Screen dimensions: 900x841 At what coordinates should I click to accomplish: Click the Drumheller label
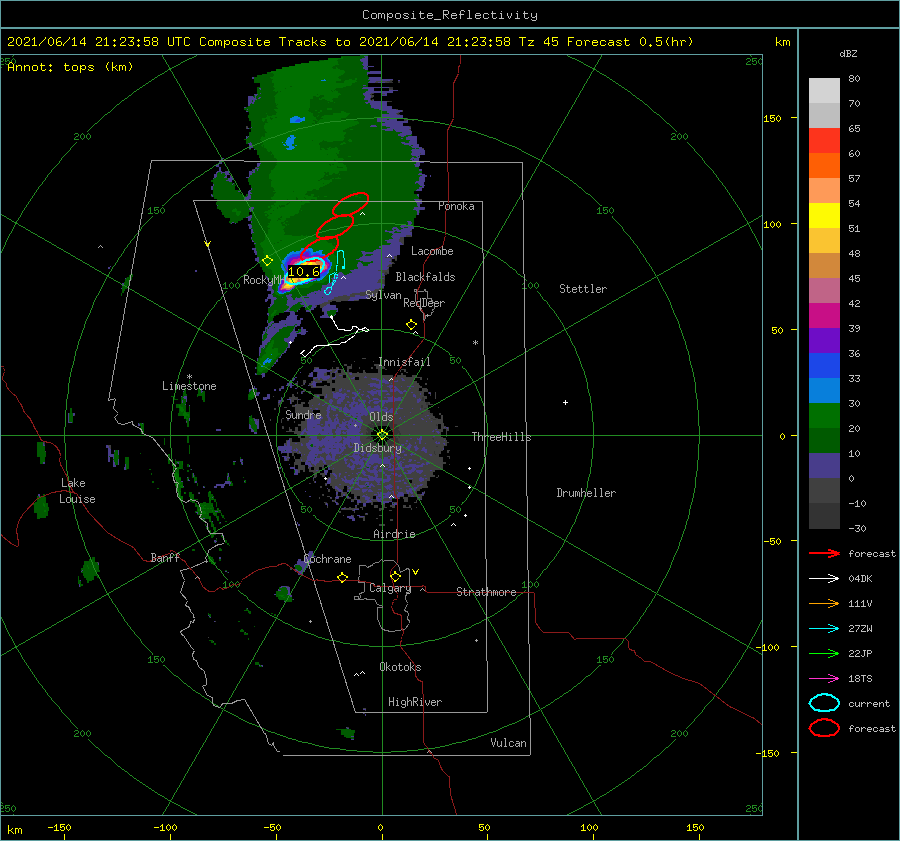click(586, 493)
